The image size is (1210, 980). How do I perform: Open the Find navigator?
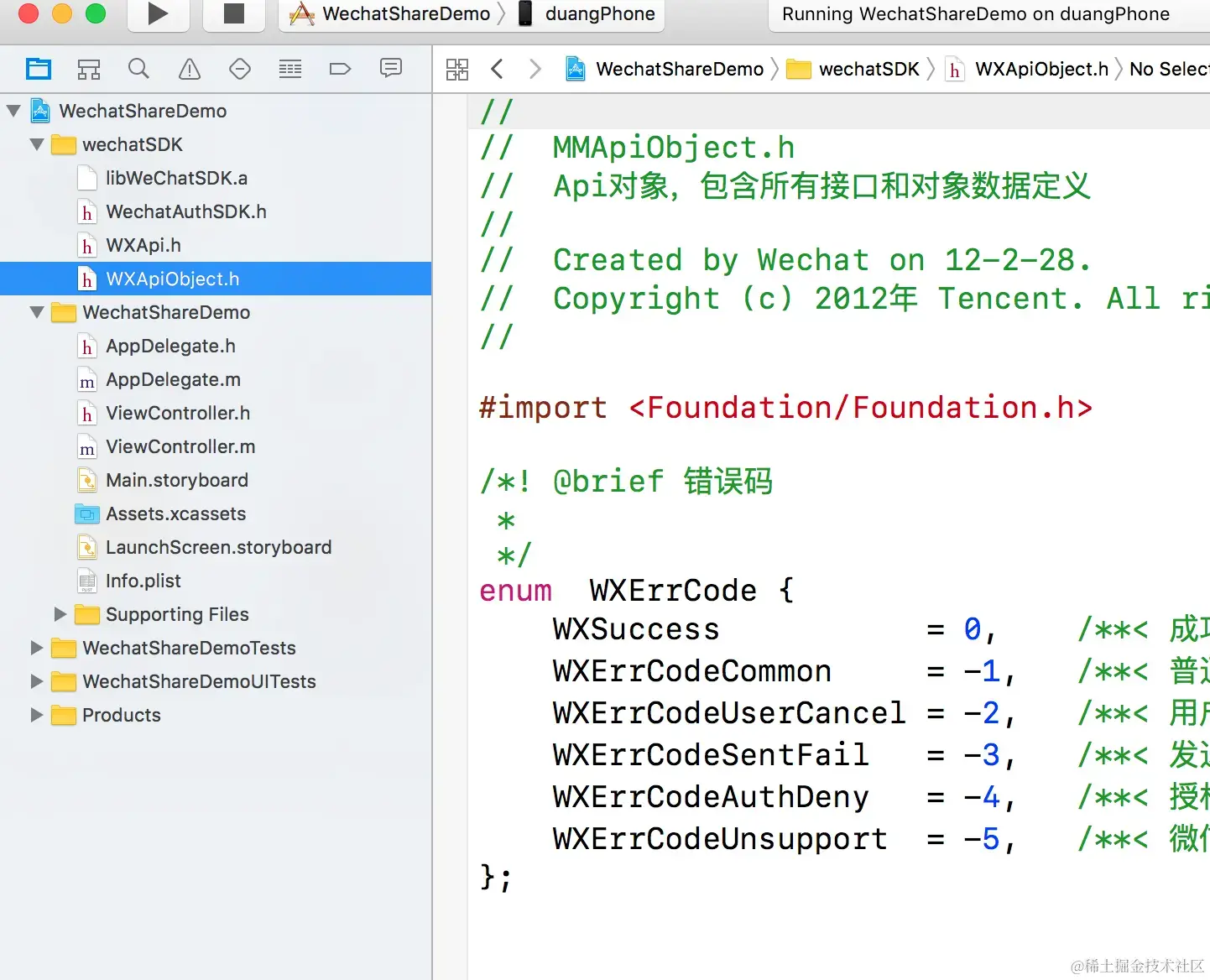pos(139,69)
